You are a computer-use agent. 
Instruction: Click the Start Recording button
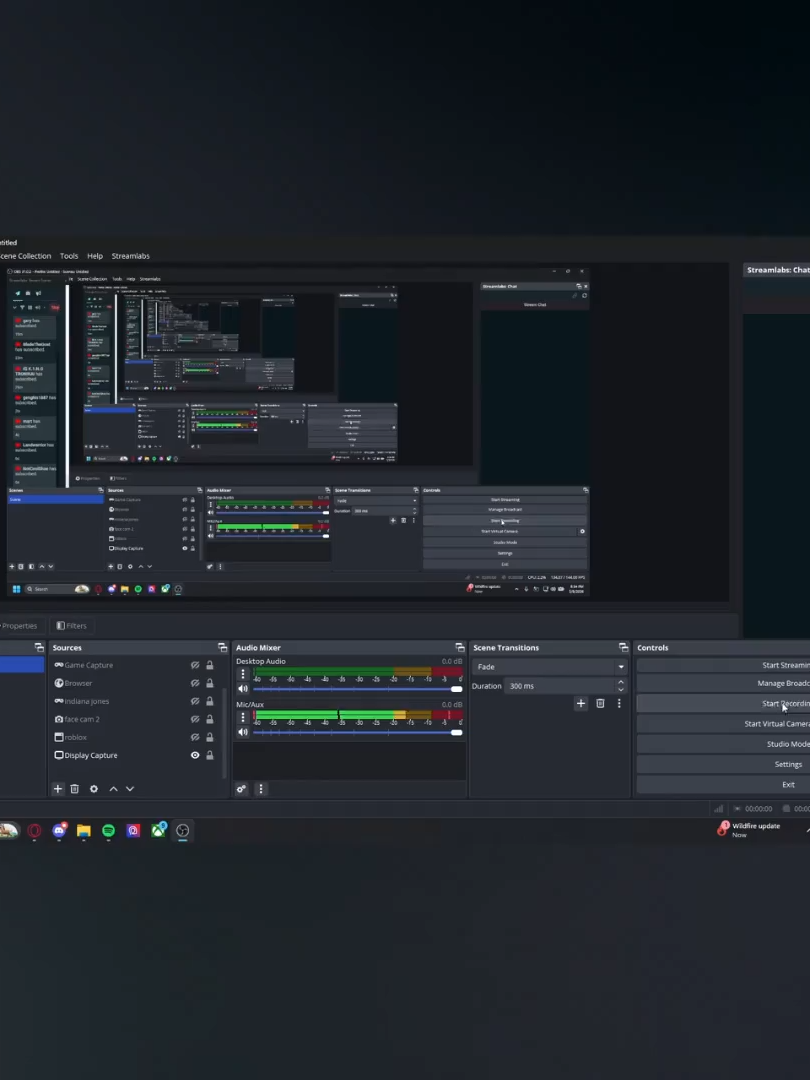(723, 703)
